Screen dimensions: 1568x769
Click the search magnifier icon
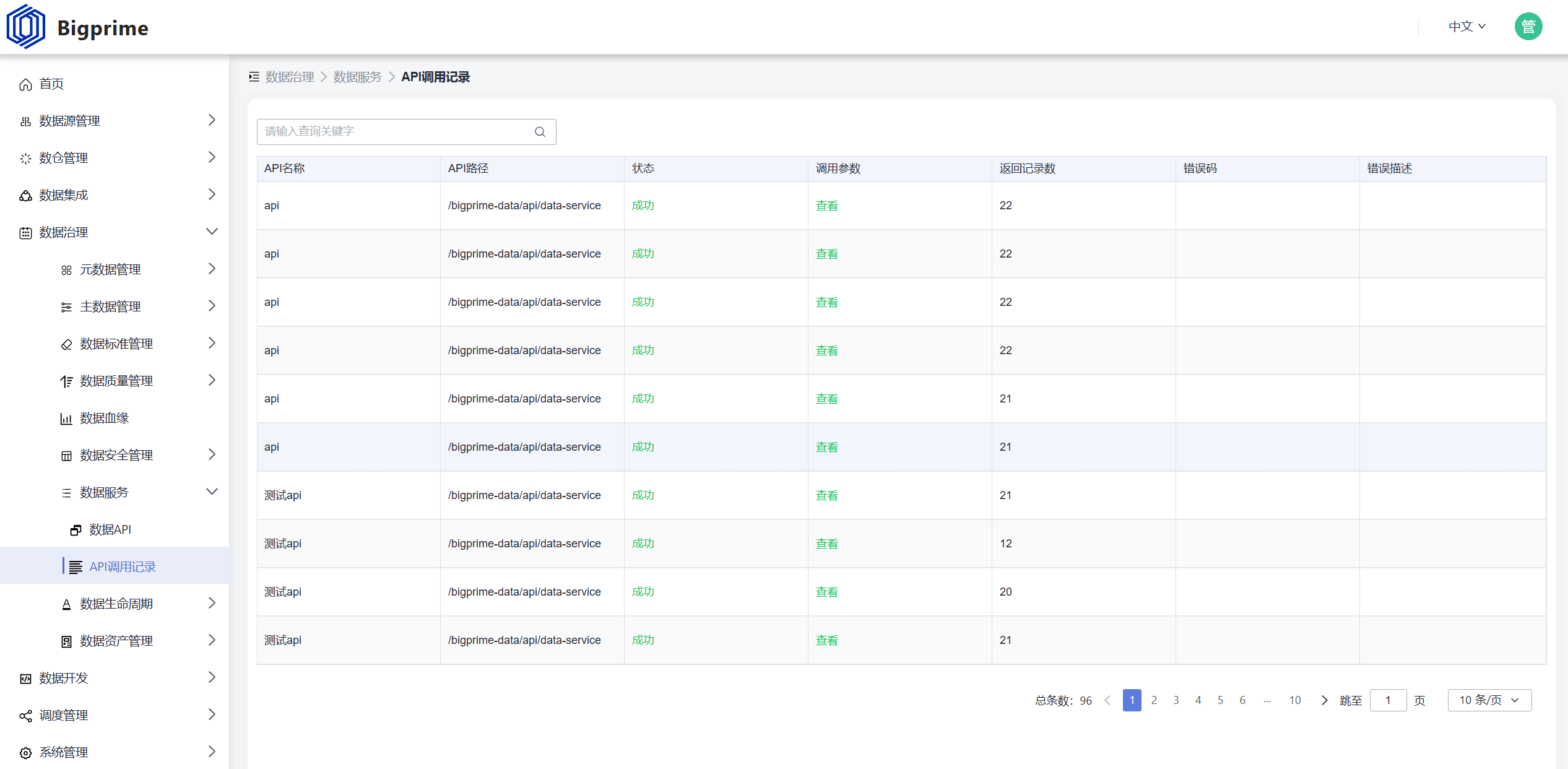tap(540, 132)
